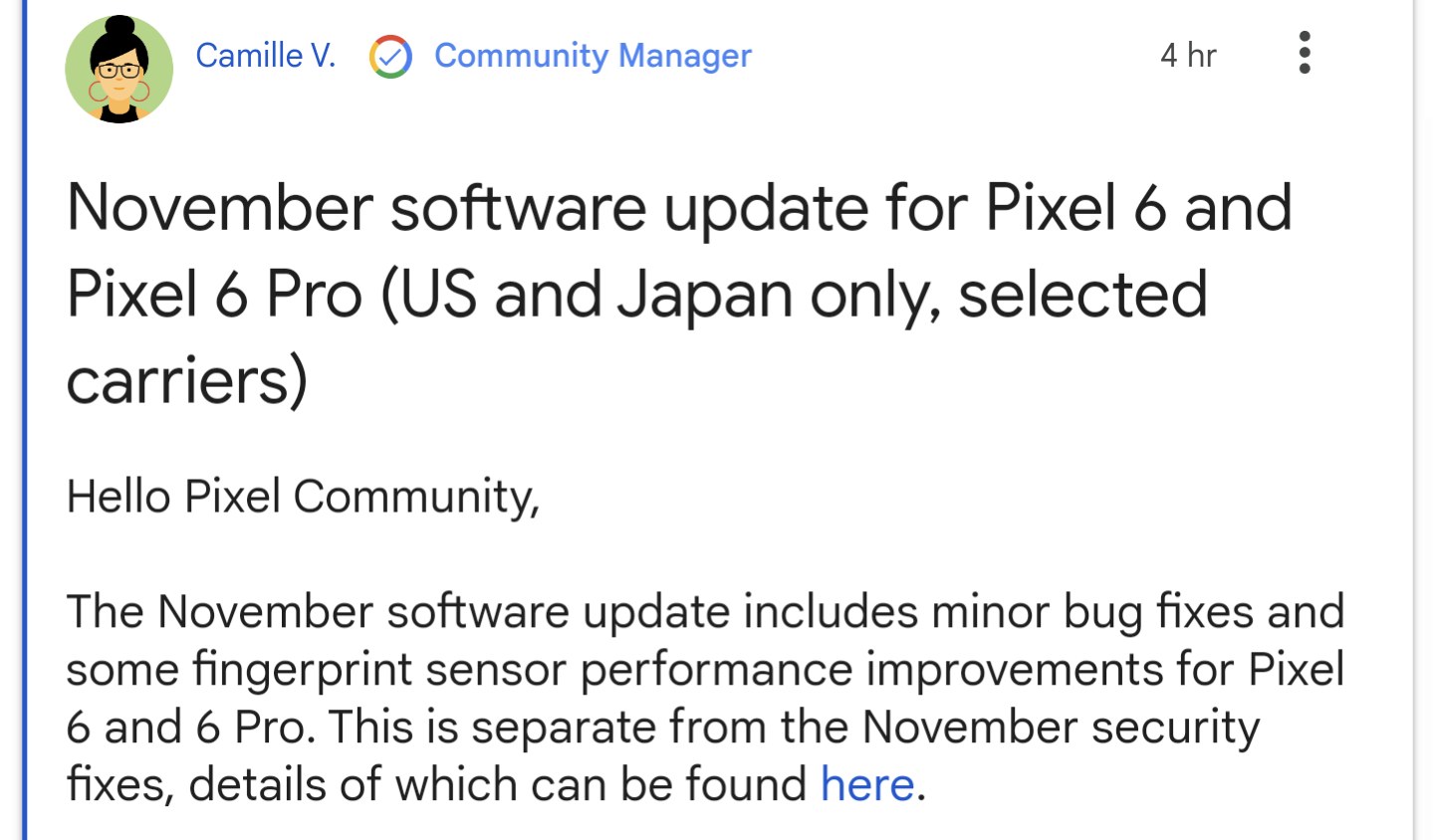The image size is (1433, 840).
Task: Click the 'November software update' heading's first line
Action: [x=679, y=208]
